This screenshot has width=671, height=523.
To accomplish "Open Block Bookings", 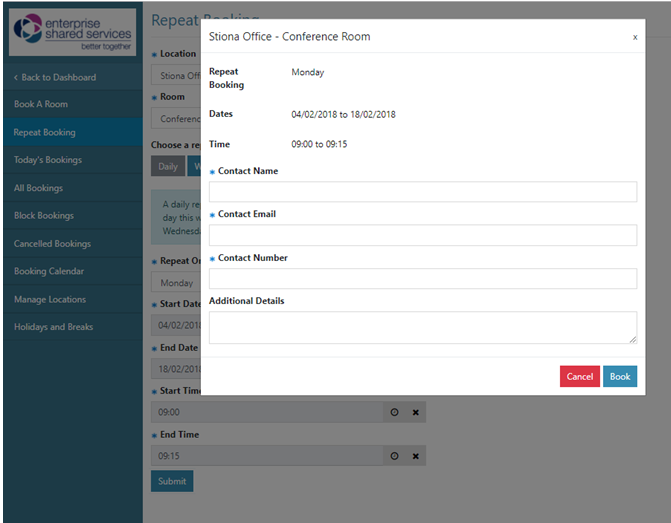I will tap(73, 215).
